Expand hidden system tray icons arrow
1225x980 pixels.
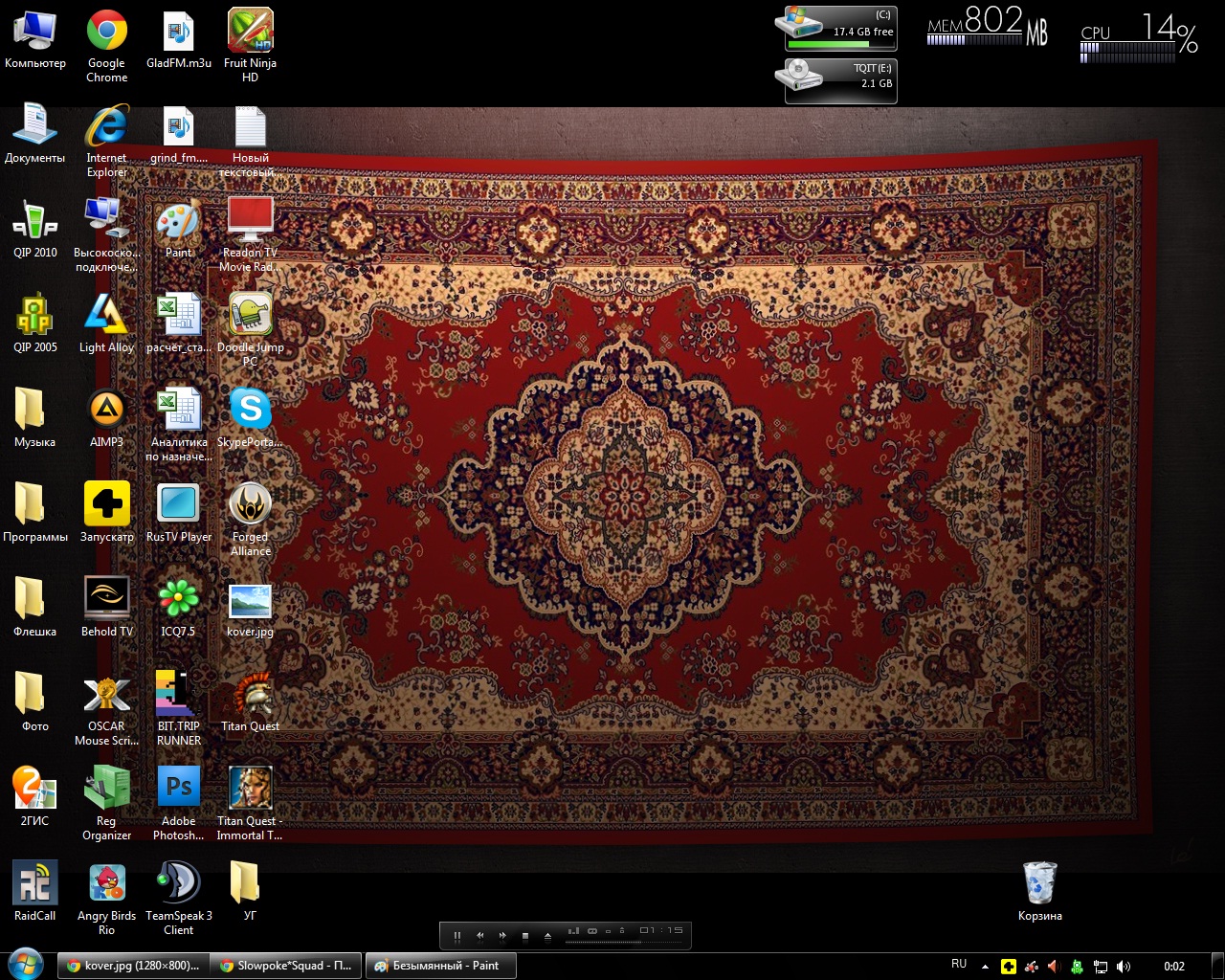(985, 967)
